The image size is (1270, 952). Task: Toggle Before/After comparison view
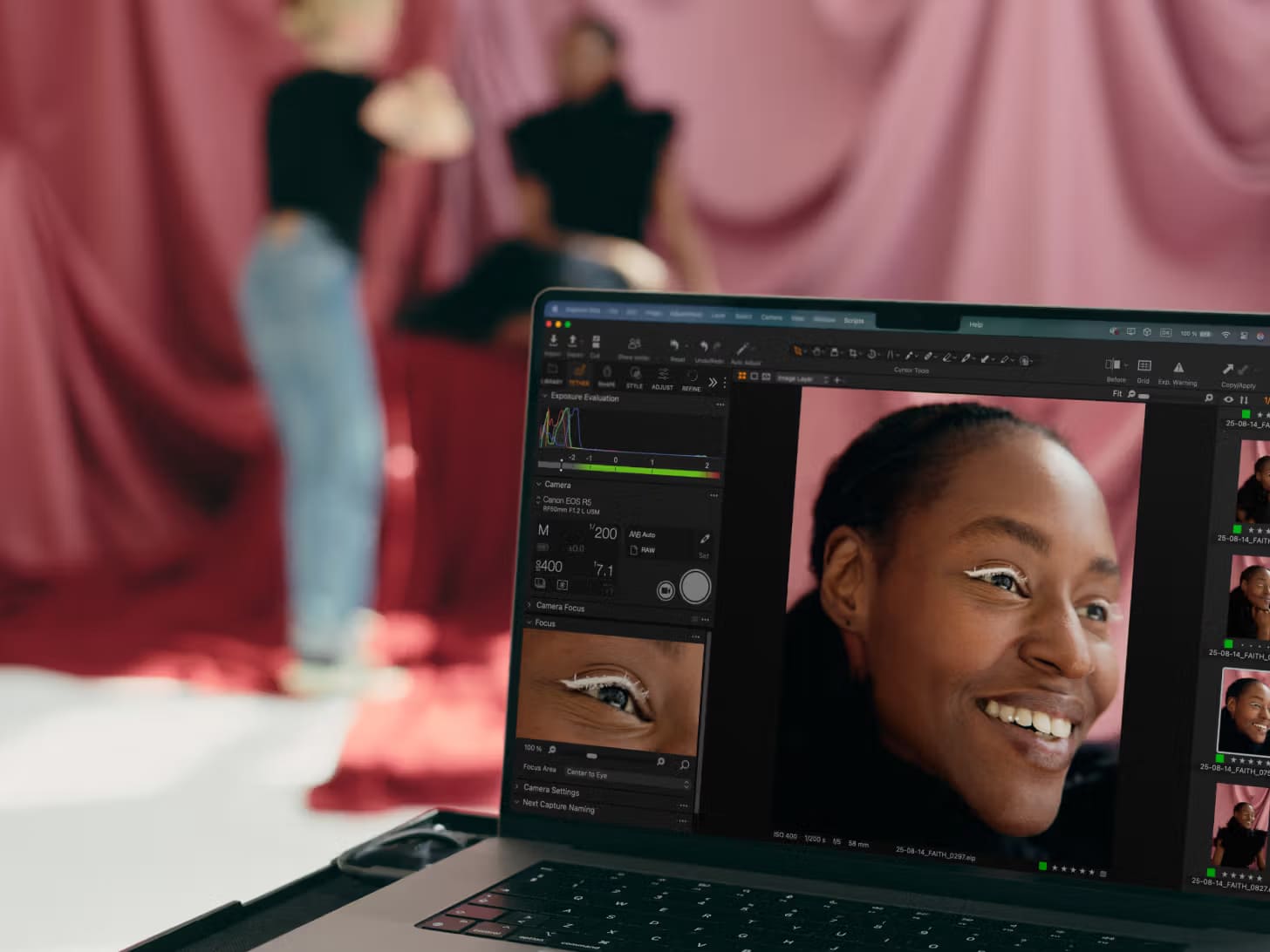1114,367
